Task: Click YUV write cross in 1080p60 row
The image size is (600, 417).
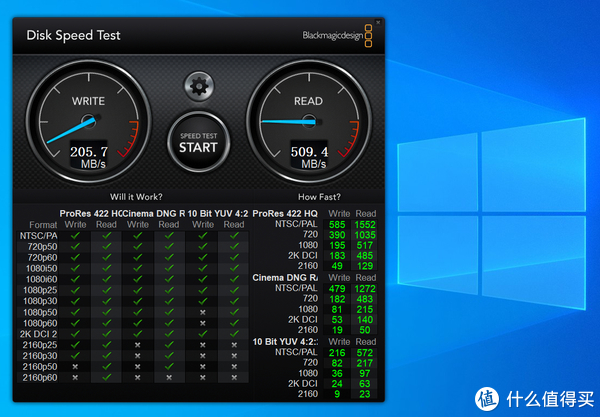Action: click(x=203, y=323)
